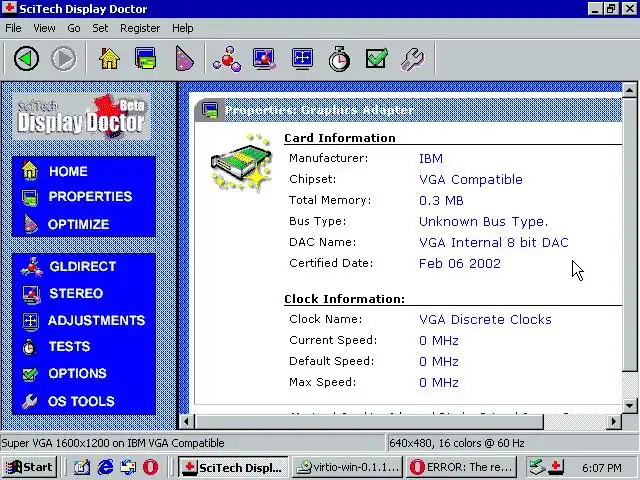Click the Windows Start button
Image resolution: width=640 pixels, height=480 pixels.
click(29, 467)
